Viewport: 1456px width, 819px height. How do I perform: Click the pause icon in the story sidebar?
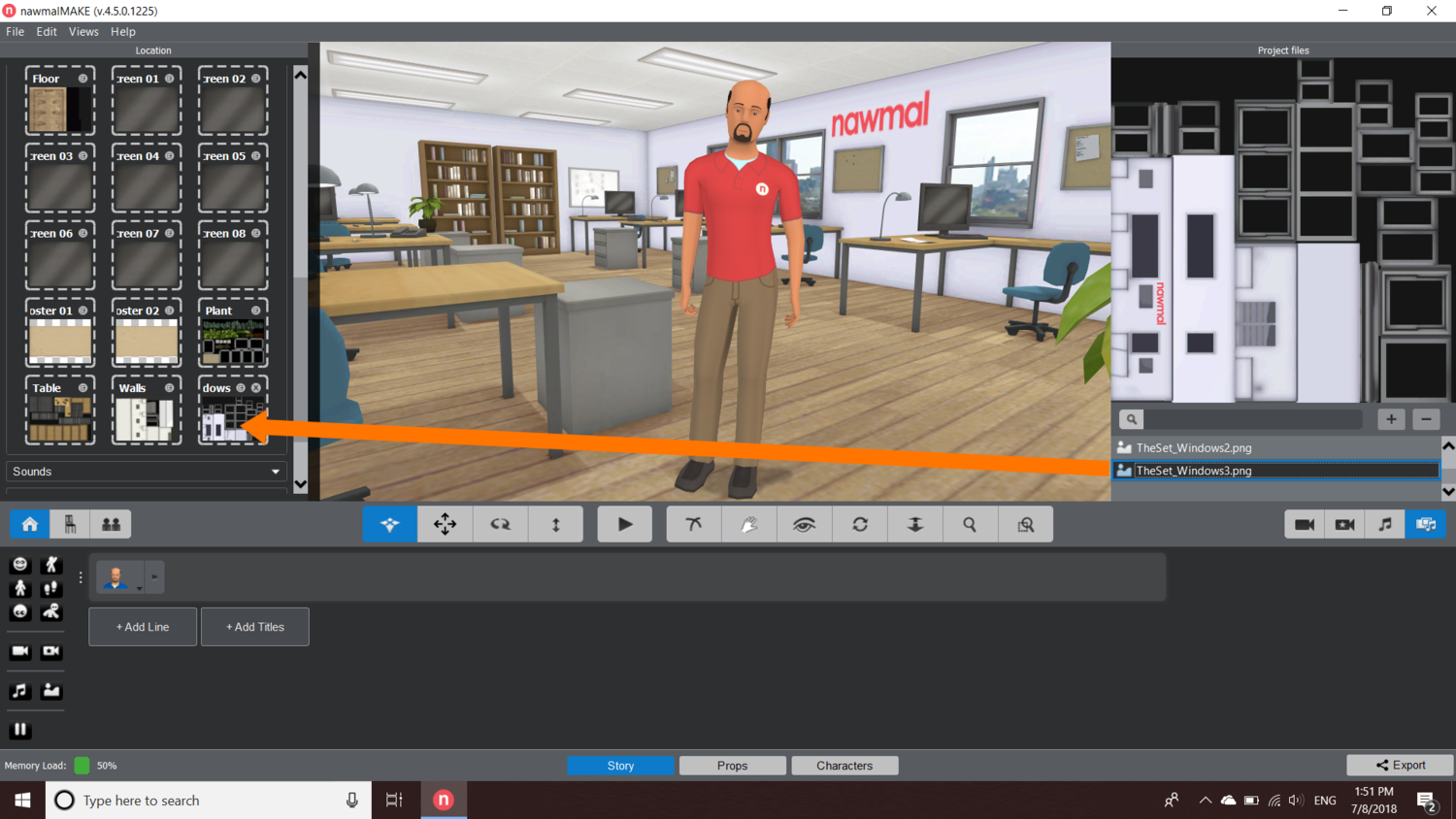coord(19,730)
